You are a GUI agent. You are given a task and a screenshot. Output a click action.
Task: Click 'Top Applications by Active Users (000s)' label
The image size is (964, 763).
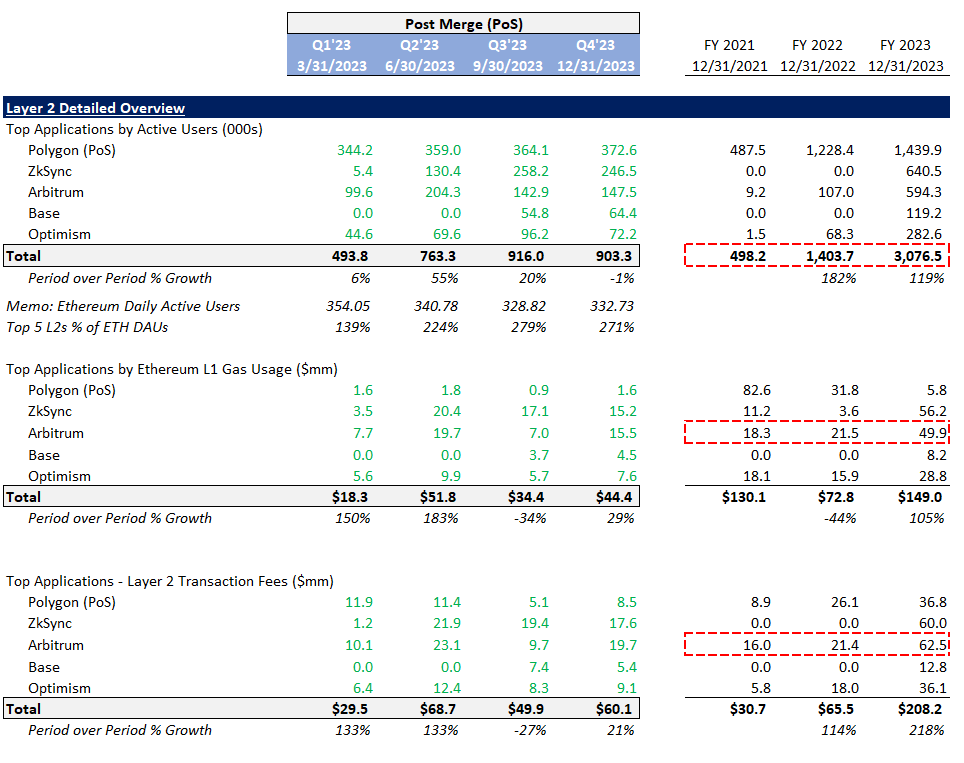135,130
